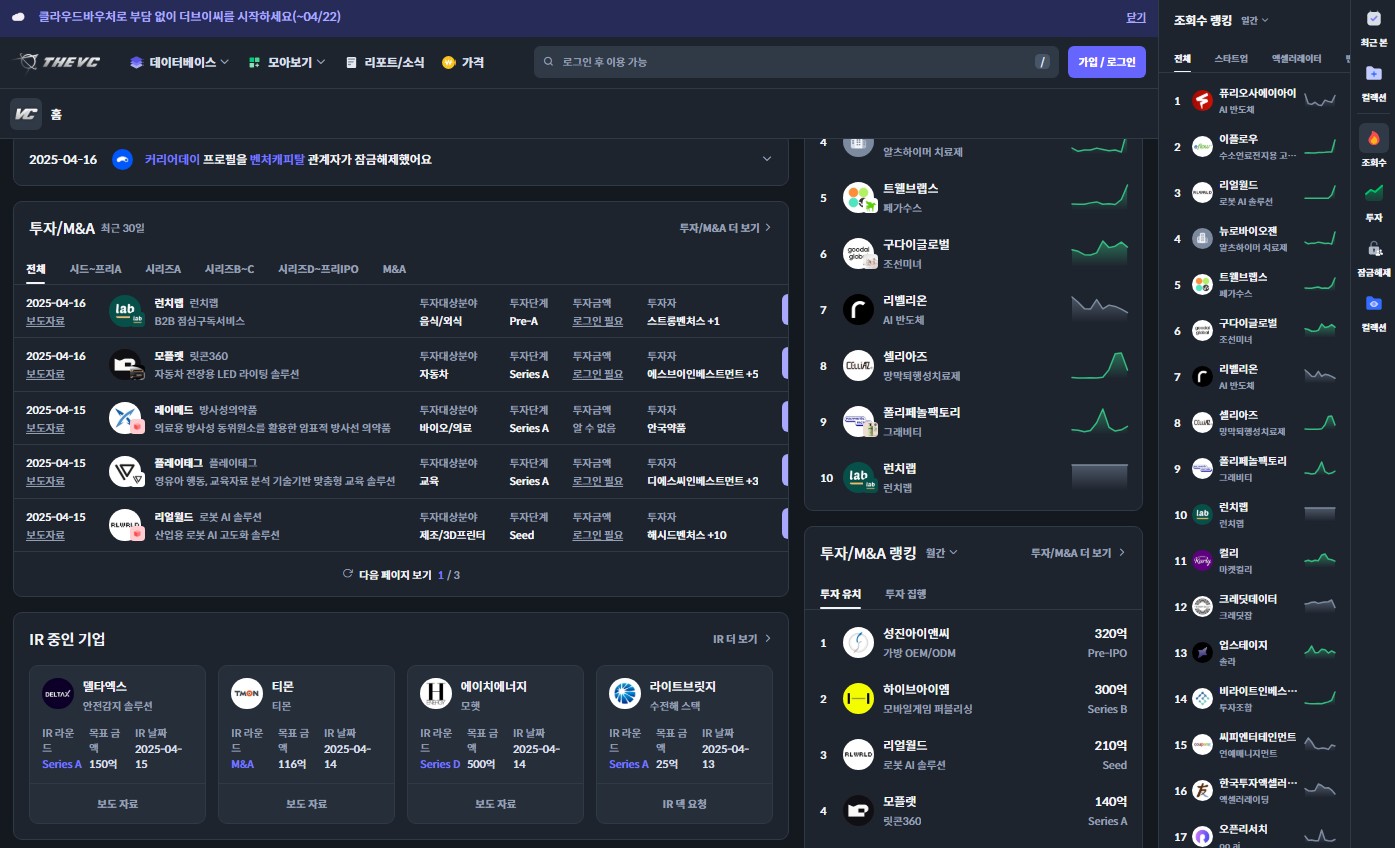Image resolution: width=1395 pixels, height=848 pixels.
Task: Open the 뉴로바이오젠 entry in the sidebar ranking
Action: [x=1255, y=238]
